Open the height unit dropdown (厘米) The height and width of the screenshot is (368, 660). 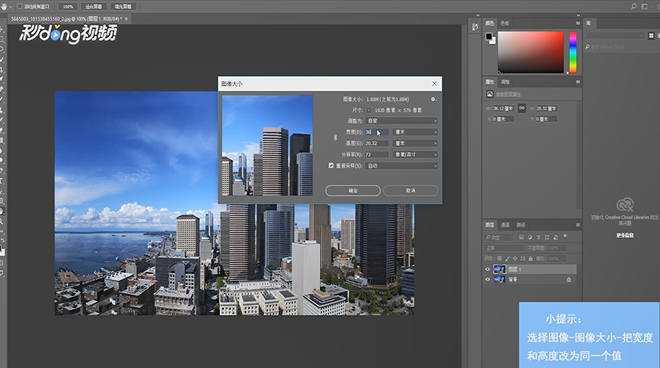[415, 143]
